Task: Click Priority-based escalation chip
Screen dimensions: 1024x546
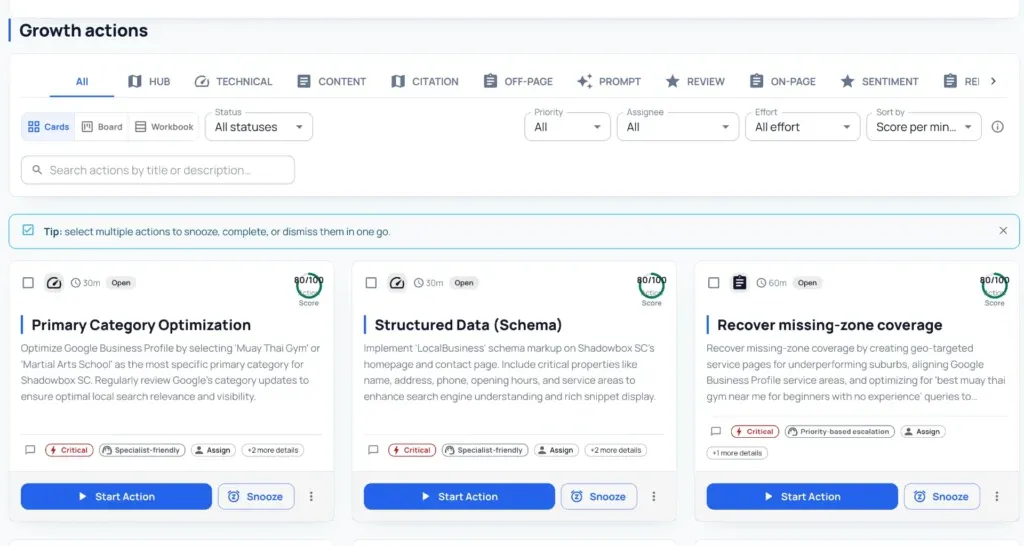Action: coord(839,432)
